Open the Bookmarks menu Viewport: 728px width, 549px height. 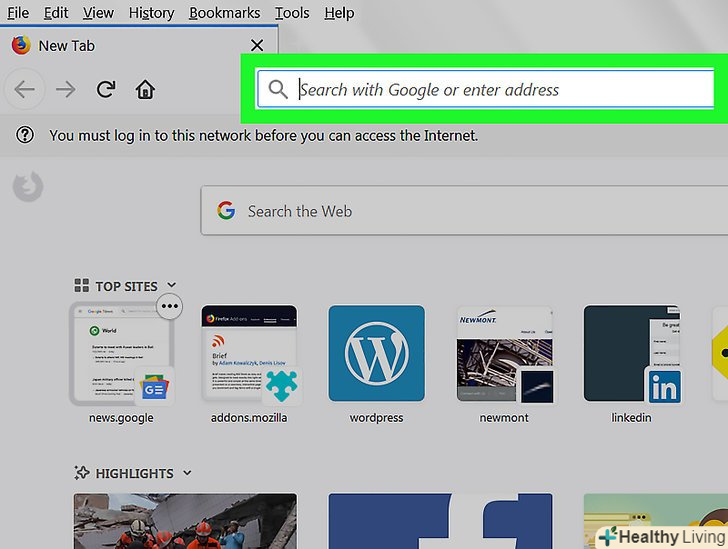coord(224,13)
